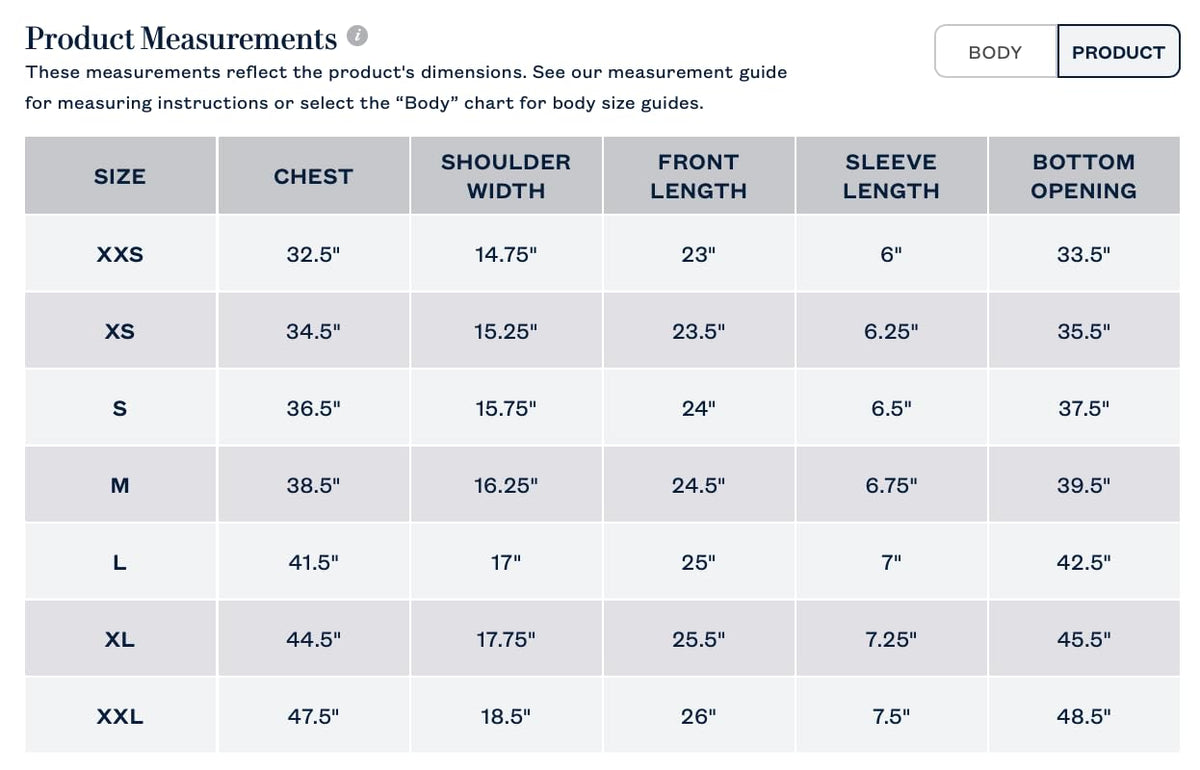Click the 38.5" chest value for M
The image size is (1200, 770).
point(313,485)
